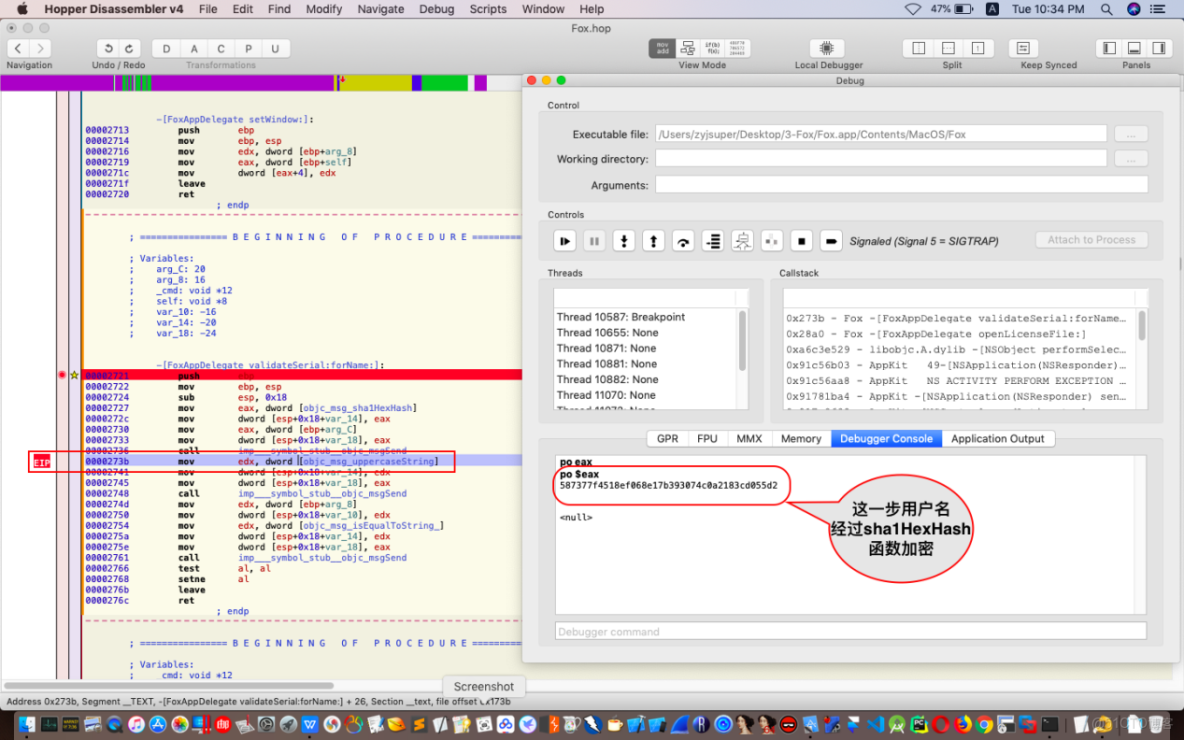Click the Undo arrow in Hopper toolbar
Image resolution: width=1184 pixels, height=740 pixels.
click(109, 47)
